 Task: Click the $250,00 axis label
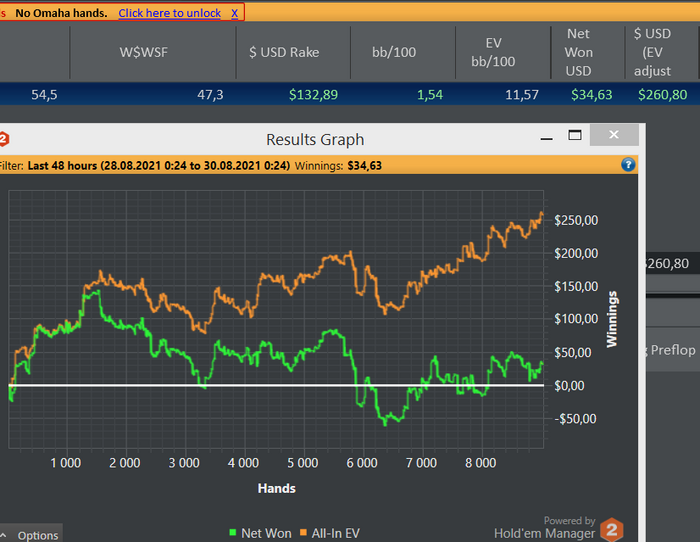pos(576,220)
